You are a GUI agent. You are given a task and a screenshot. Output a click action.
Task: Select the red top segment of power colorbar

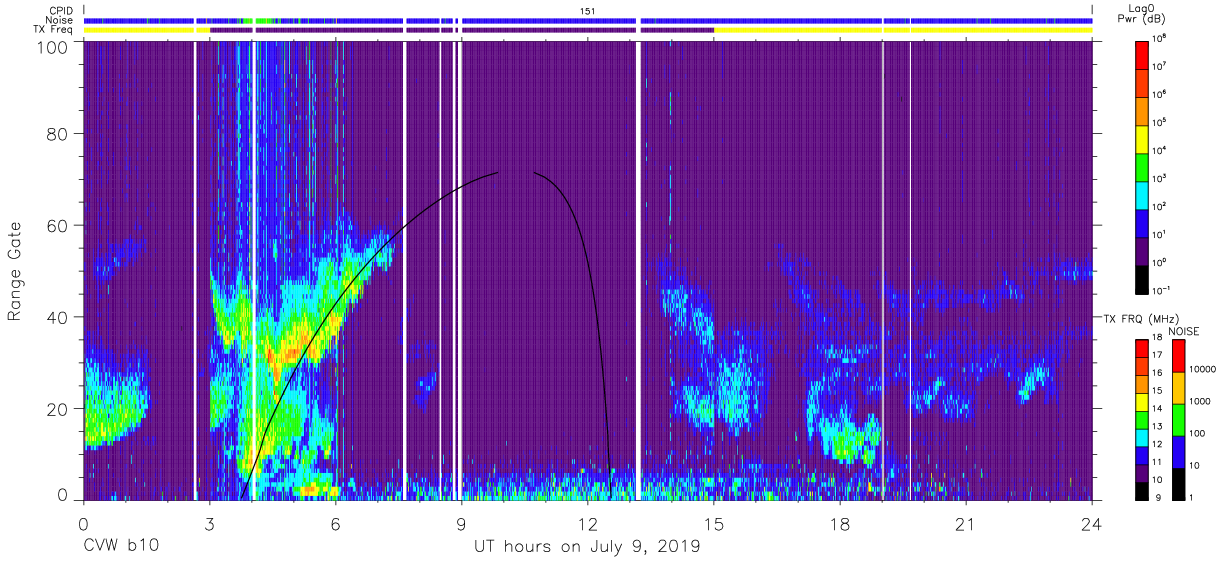(1143, 53)
